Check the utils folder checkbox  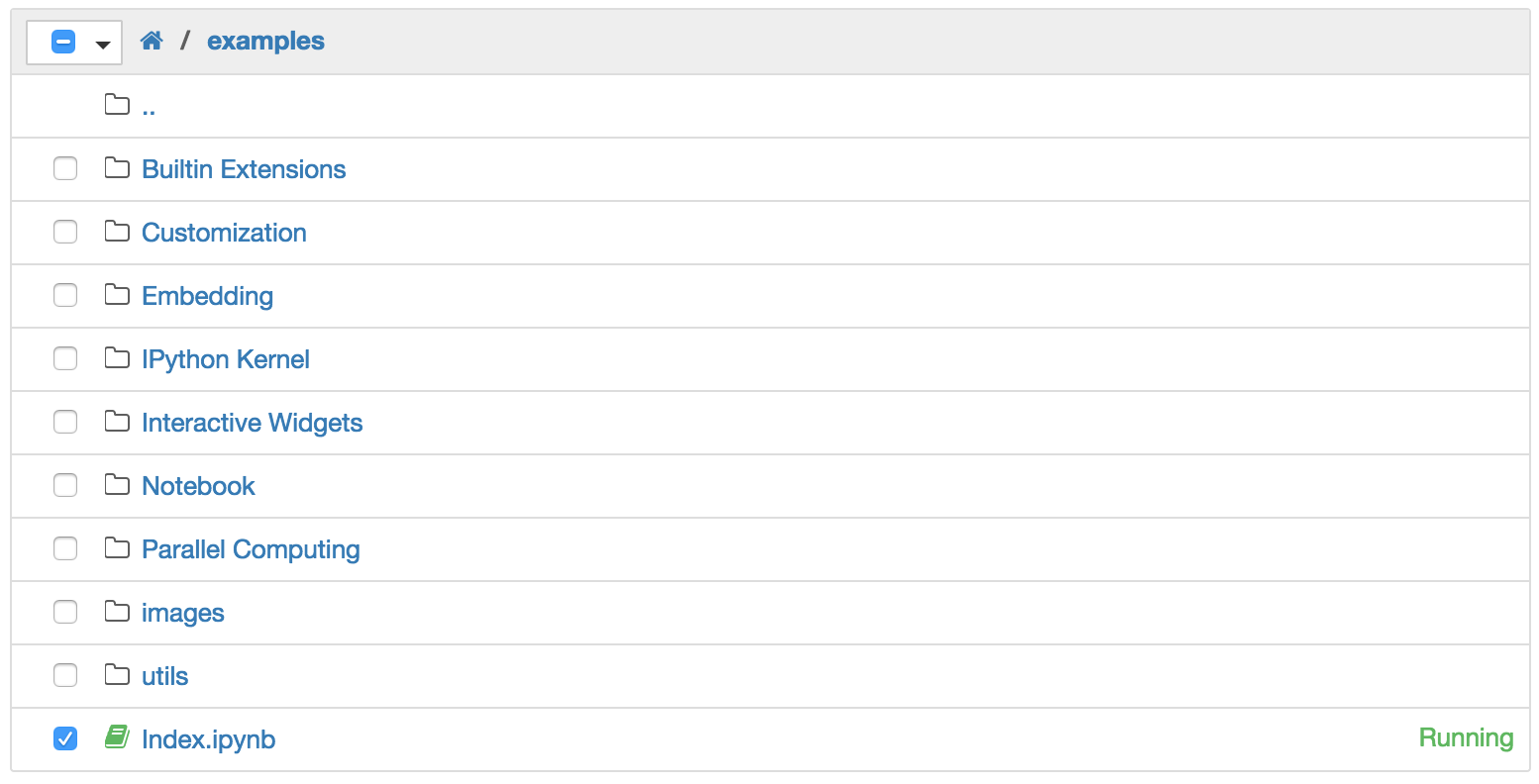(64, 675)
